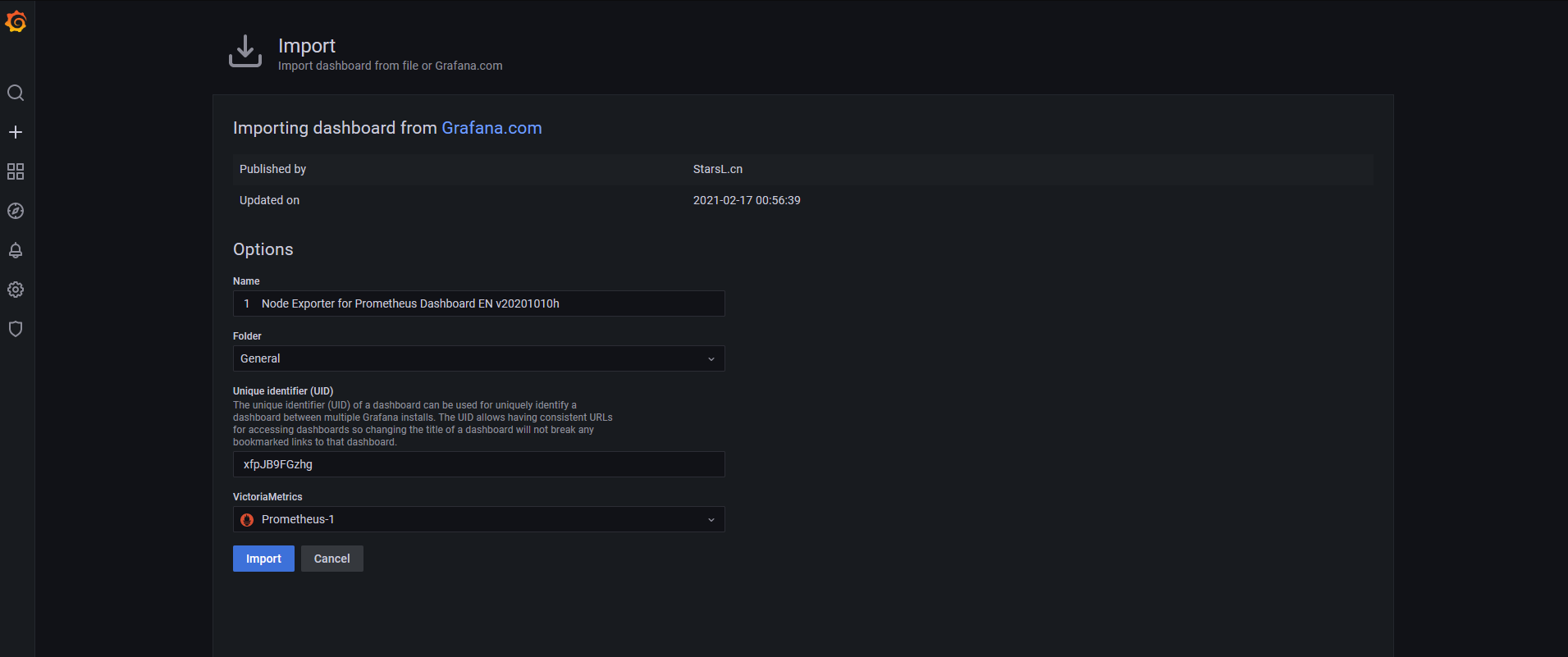
Task: Click the Published by label
Action: [272, 169]
